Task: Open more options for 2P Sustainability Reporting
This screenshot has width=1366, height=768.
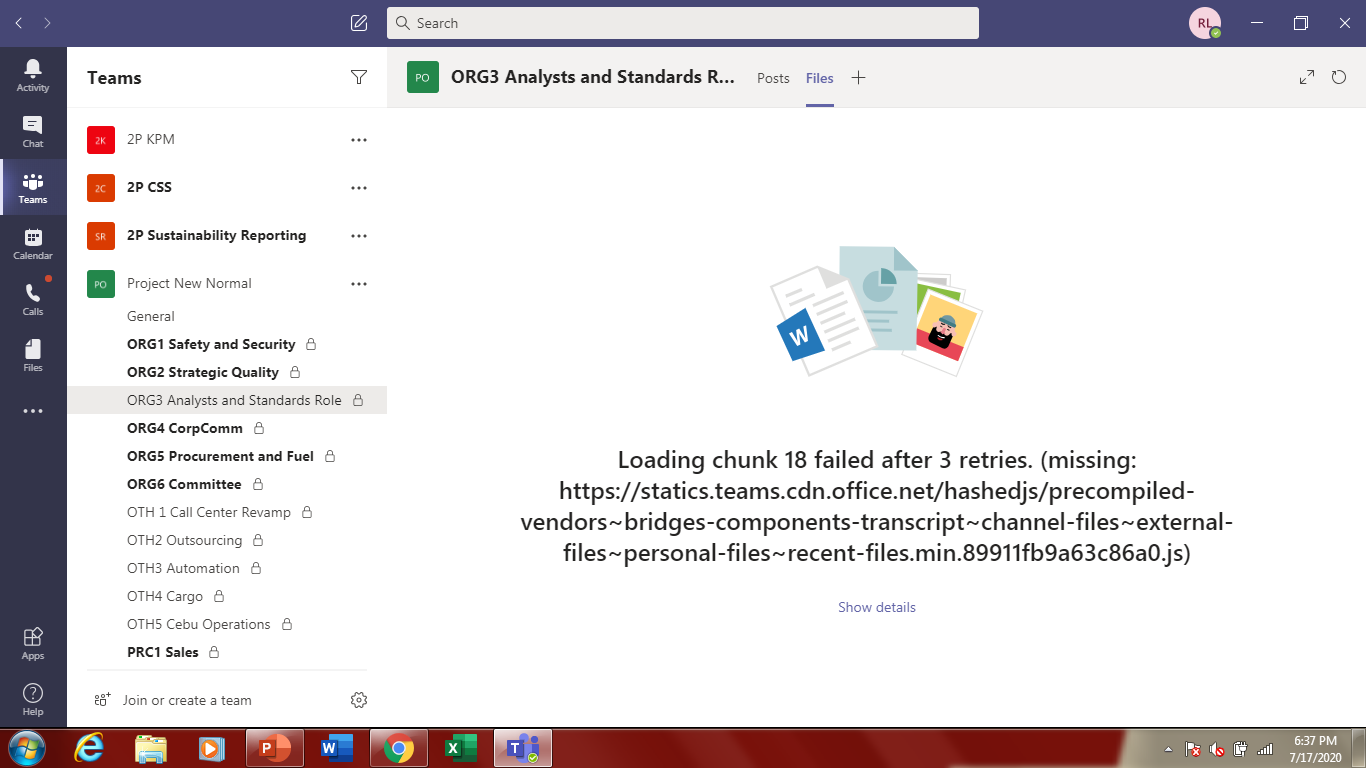Action: pos(359,236)
